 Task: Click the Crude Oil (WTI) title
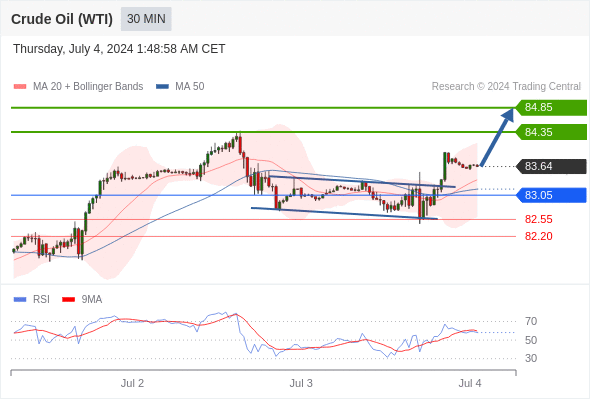62,19
